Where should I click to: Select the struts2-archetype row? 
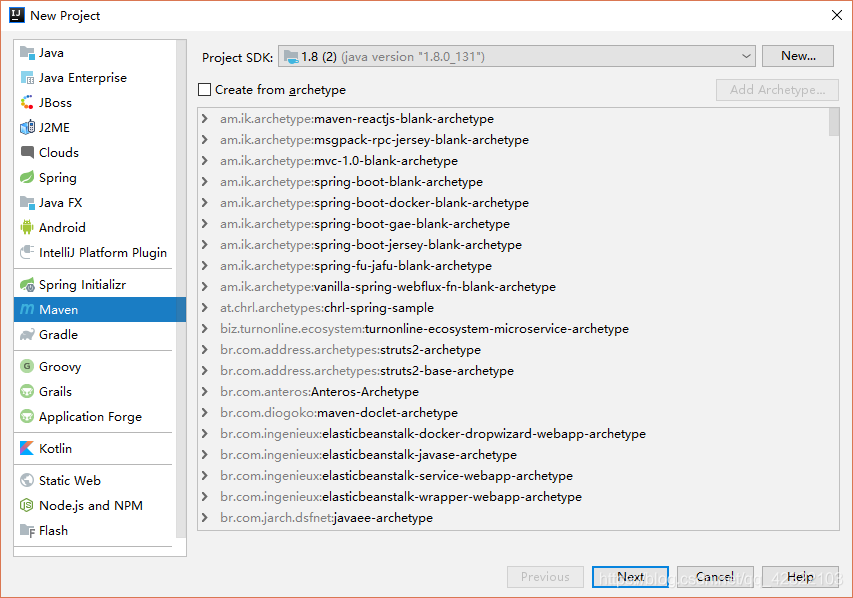[x=514, y=350]
